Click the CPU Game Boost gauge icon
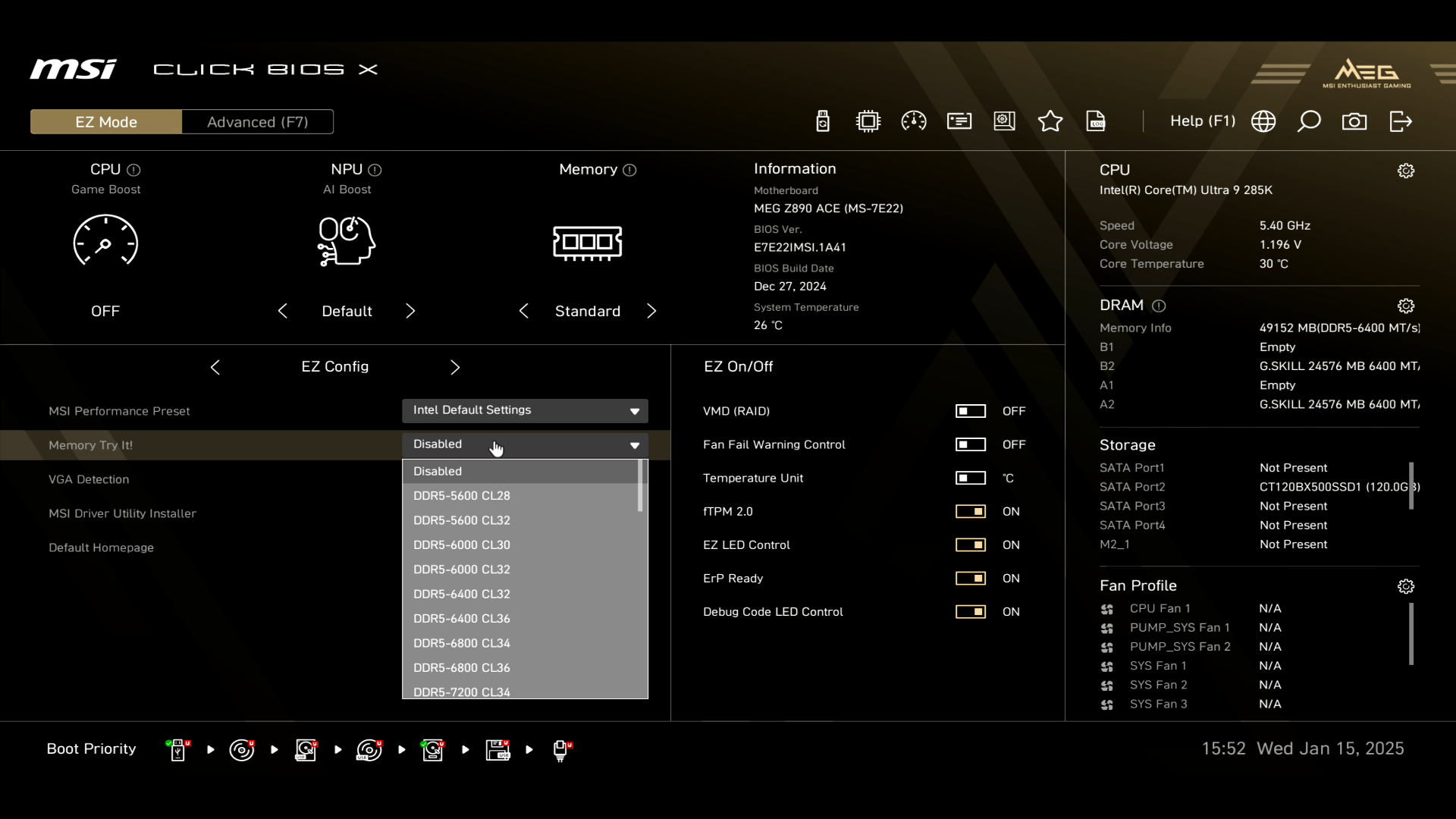This screenshot has width=1456, height=819. click(x=105, y=241)
